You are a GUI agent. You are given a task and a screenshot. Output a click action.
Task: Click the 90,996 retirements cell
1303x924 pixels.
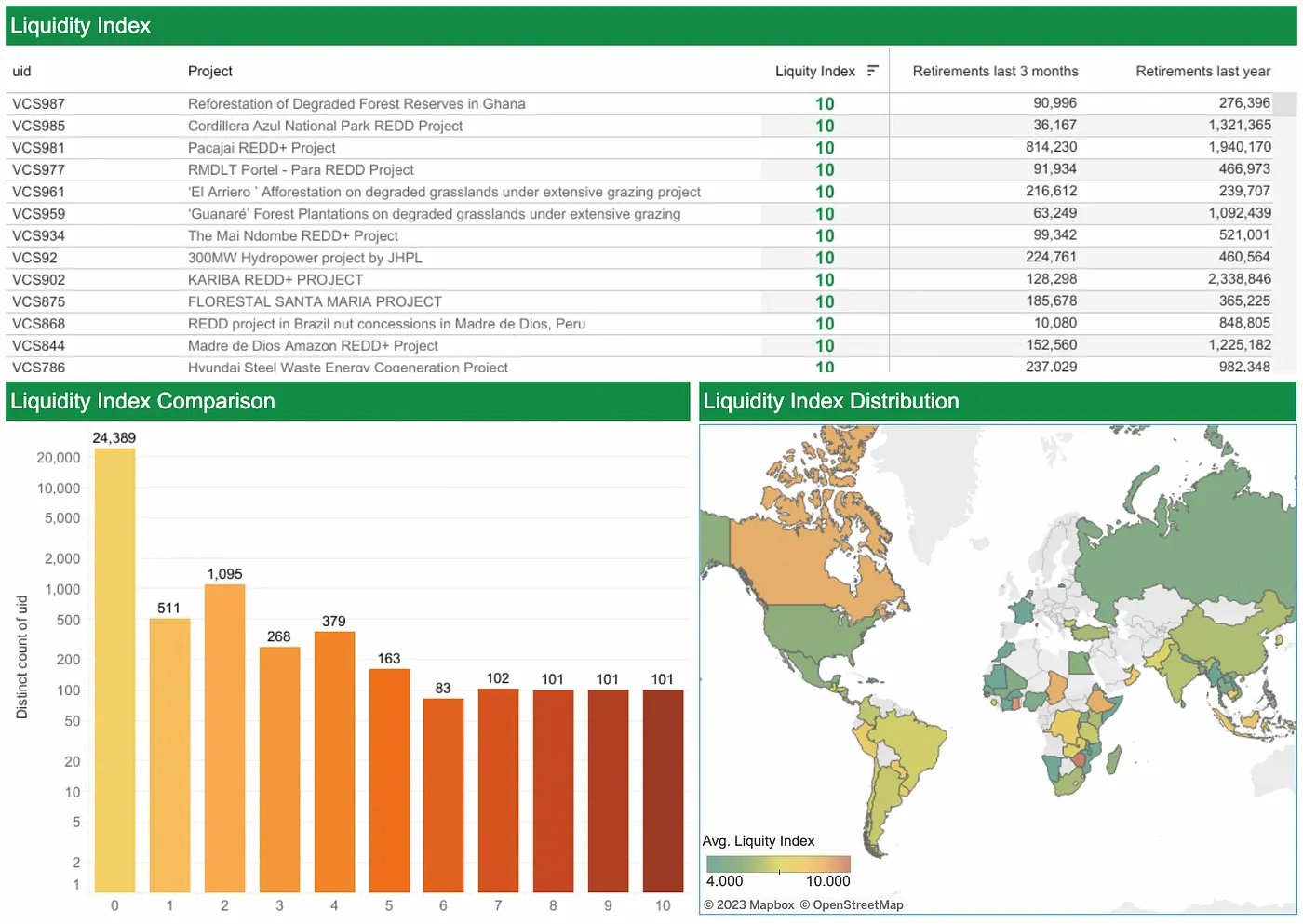point(1054,103)
